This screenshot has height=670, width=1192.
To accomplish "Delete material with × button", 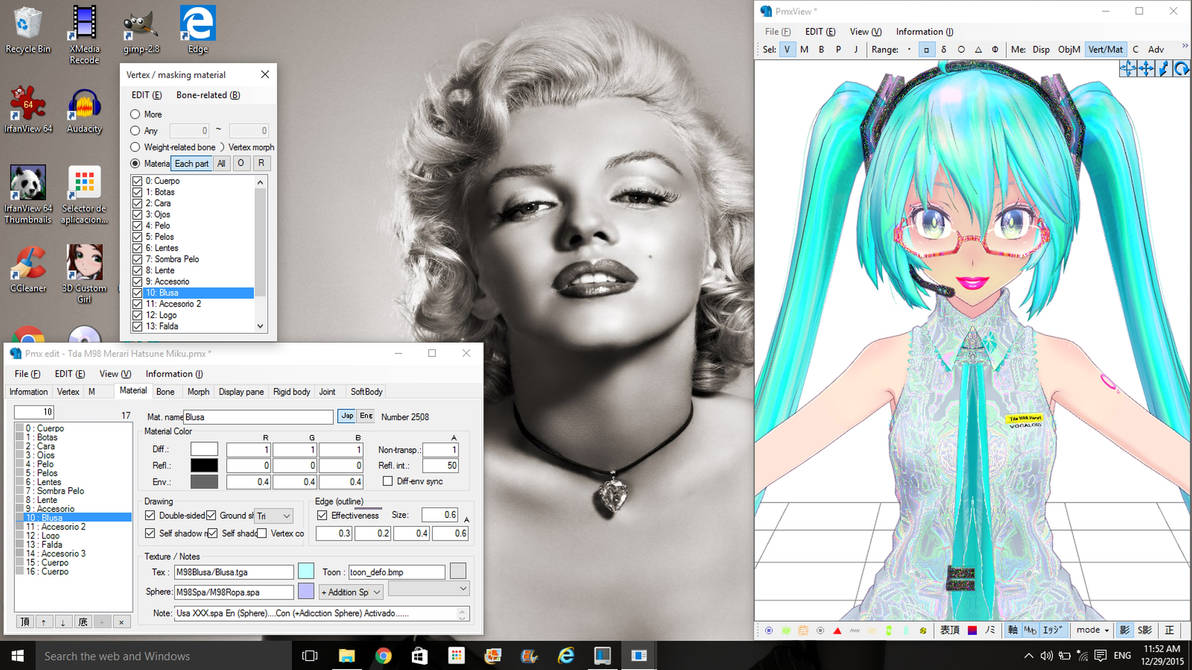I will [121, 622].
